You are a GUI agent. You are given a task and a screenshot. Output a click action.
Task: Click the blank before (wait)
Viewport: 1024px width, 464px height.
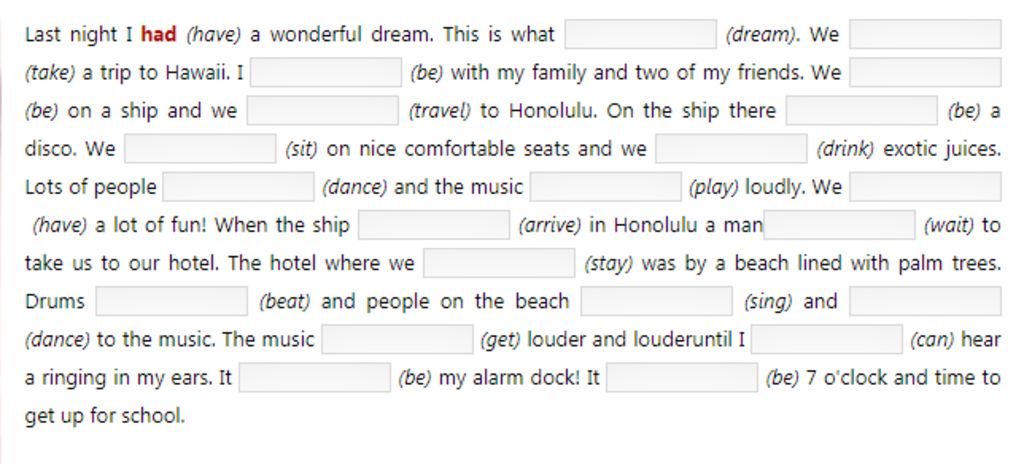[839, 225]
